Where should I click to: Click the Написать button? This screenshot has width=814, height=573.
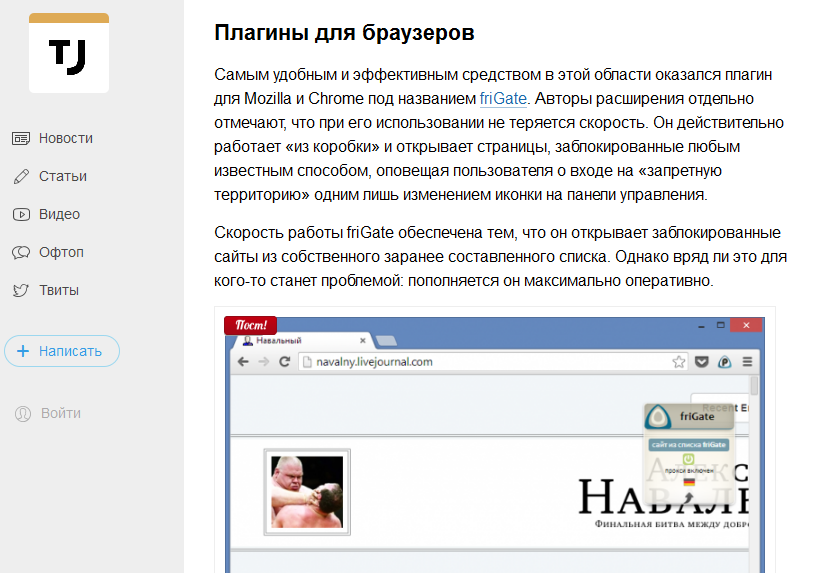[62, 351]
